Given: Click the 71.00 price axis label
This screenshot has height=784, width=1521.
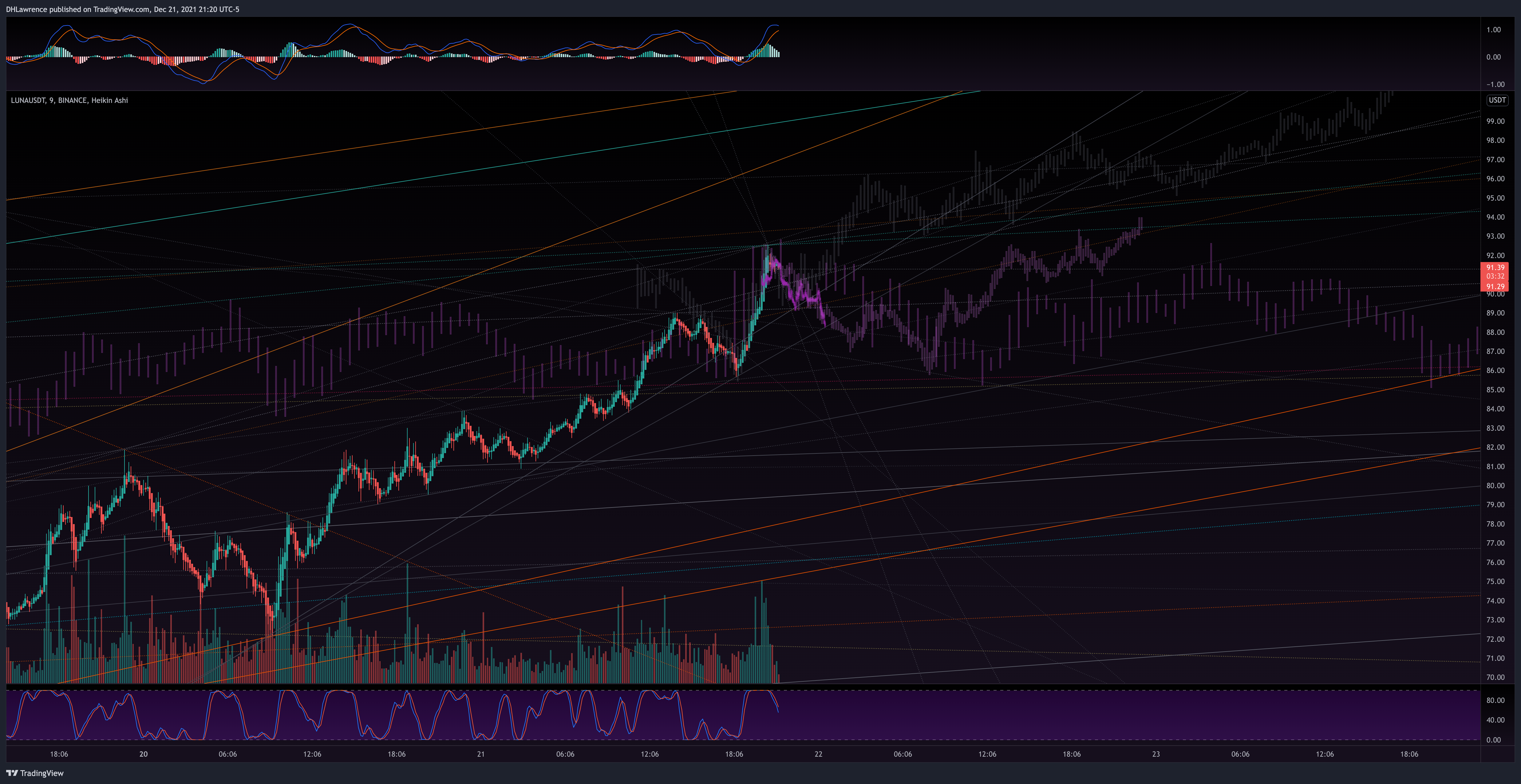Looking at the screenshot, I should pyautogui.click(x=1495, y=658).
